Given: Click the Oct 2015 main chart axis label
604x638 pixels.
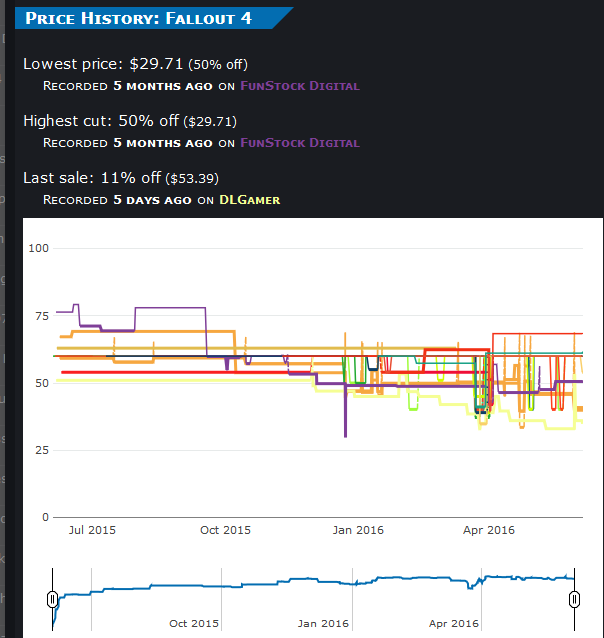Looking at the screenshot, I should [225, 530].
